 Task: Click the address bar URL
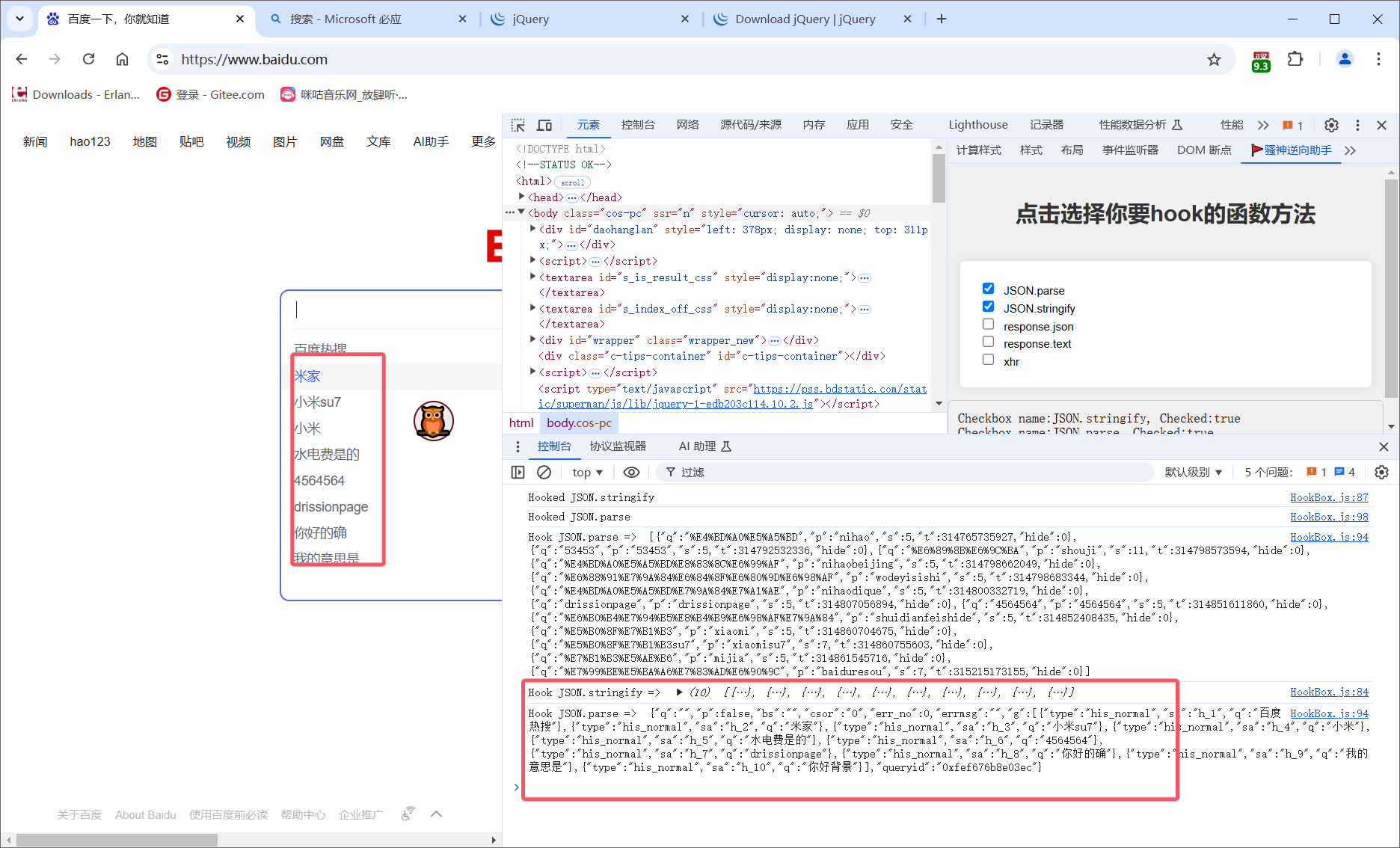click(254, 59)
